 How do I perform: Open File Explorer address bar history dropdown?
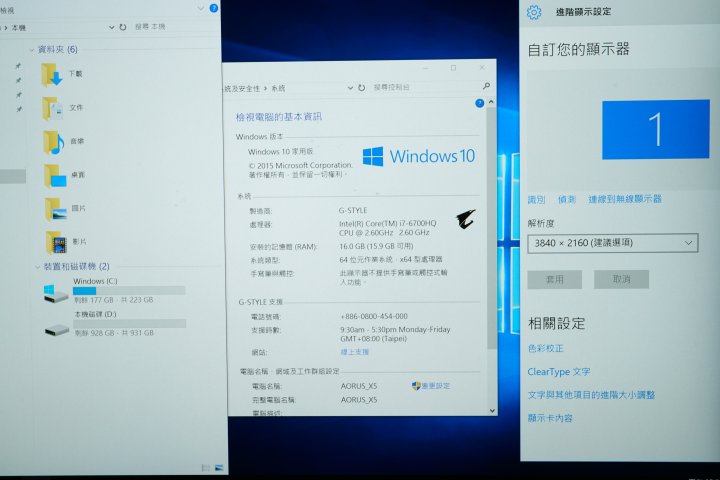[x=111, y=28]
